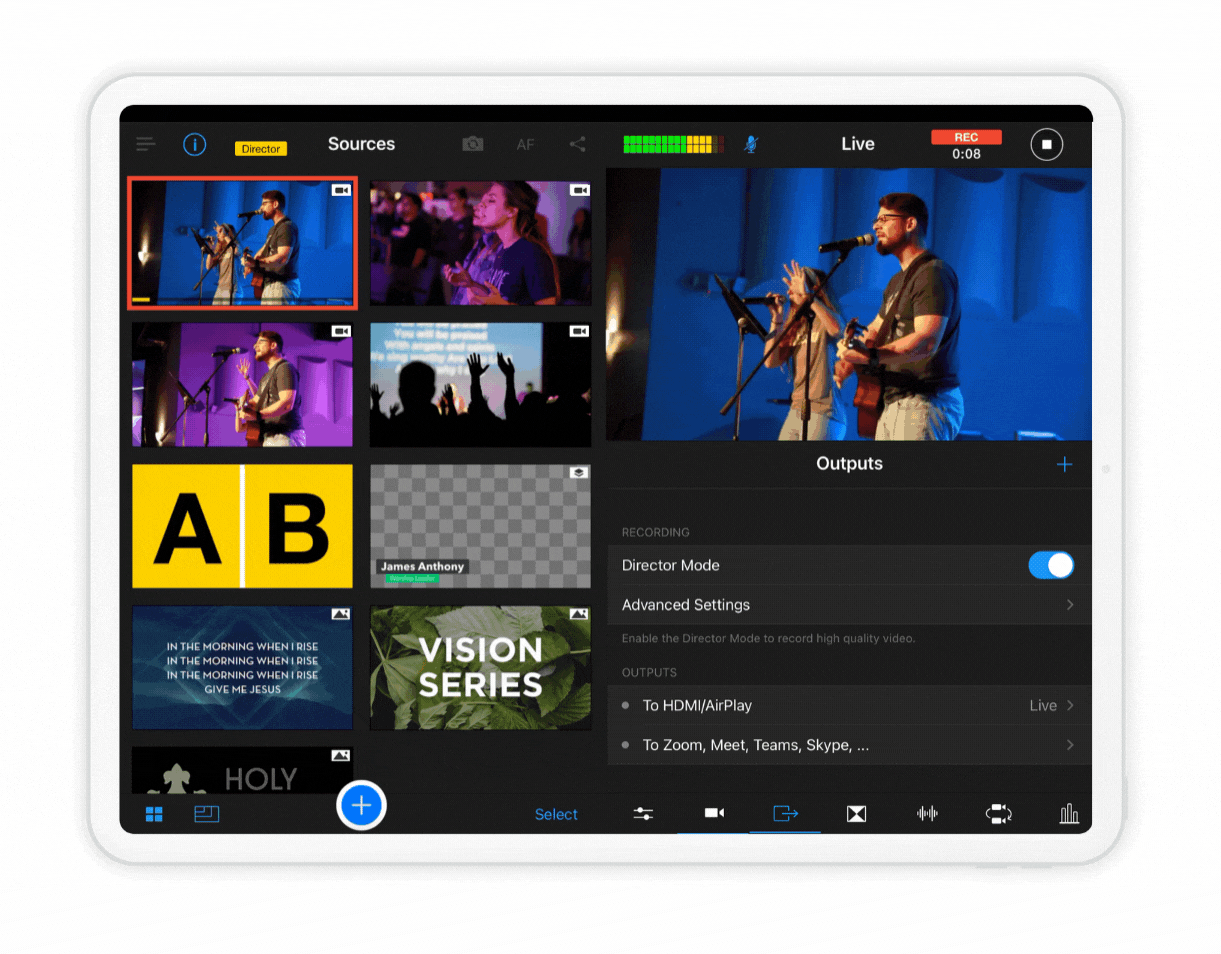Viewport: 1221px width, 954px height.
Task: Toggle the AF autofocus control
Action: 525,144
